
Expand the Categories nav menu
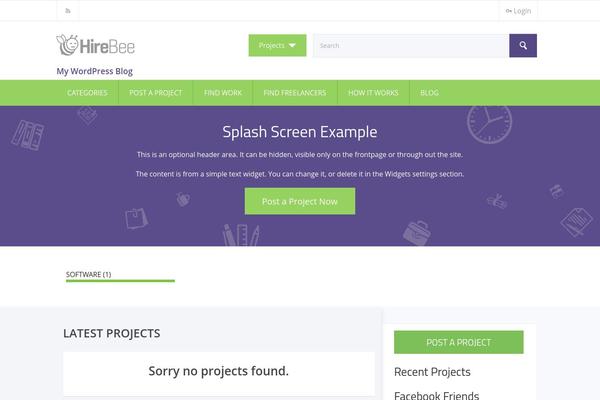(x=87, y=92)
